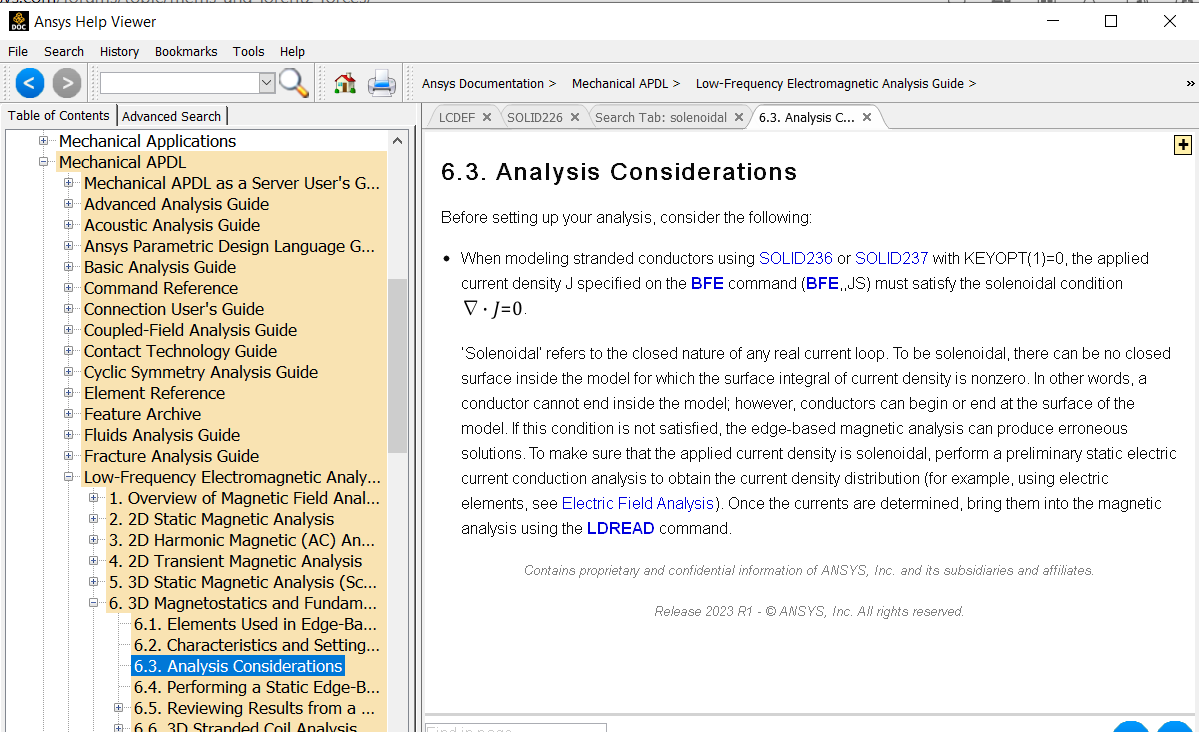Expand the Advanced Analysis Guide node
Viewport: 1199px width, 732px height.
click(69, 204)
